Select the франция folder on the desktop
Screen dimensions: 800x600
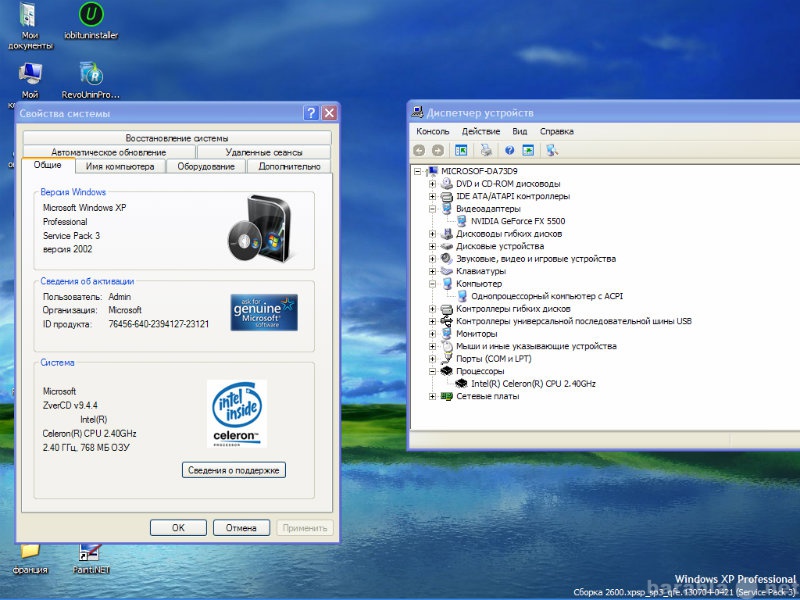pyautogui.click(x=30, y=559)
